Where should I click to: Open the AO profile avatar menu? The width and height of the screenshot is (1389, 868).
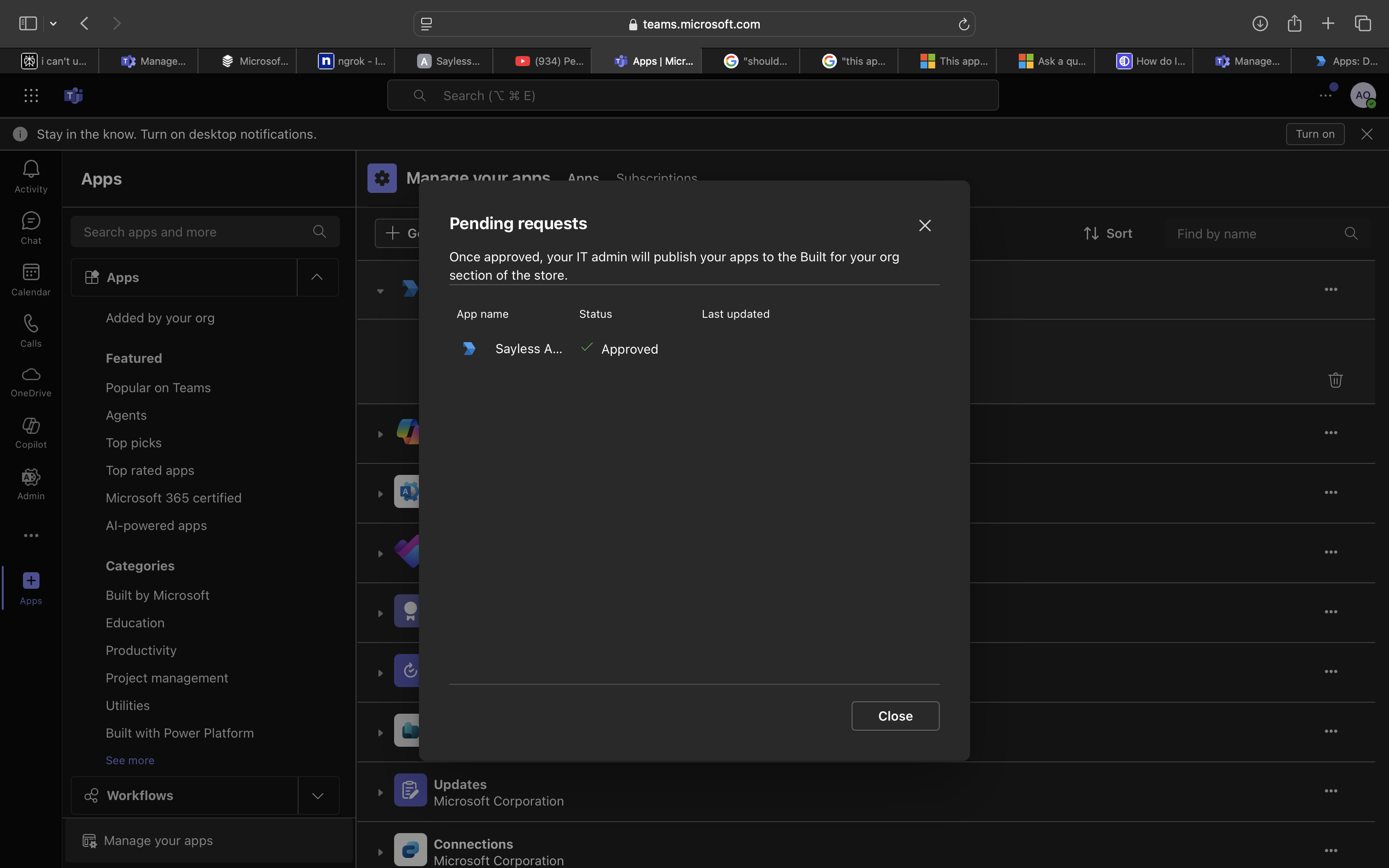(1363, 96)
